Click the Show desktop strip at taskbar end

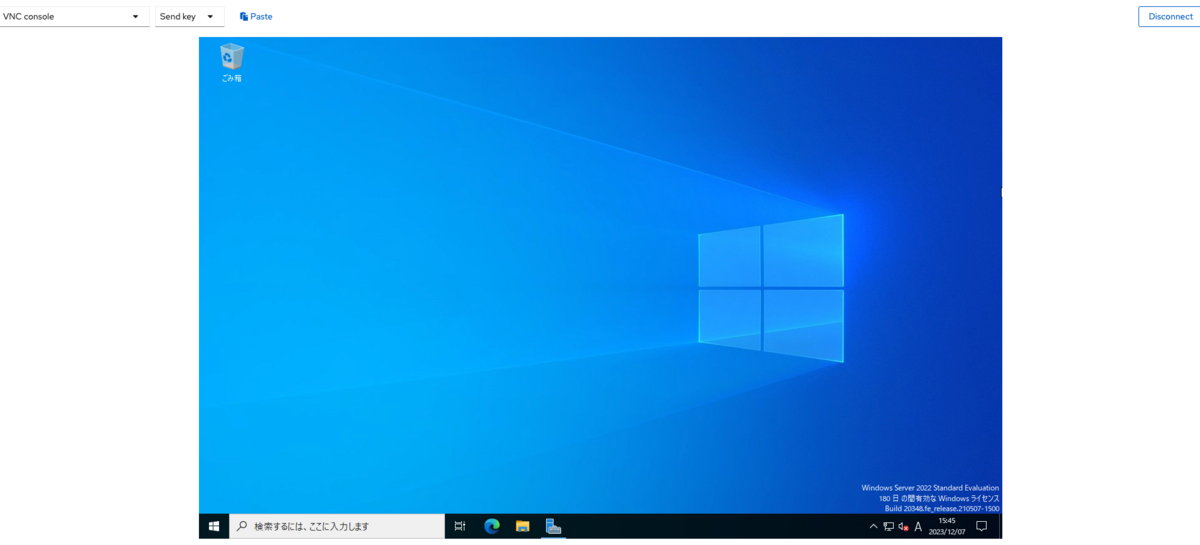pos(1000,526)
